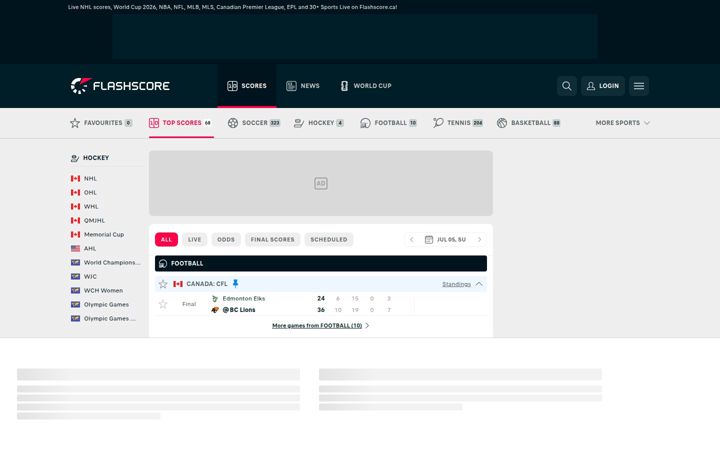The width and height of the screenshot is (720, 450).
Task: Open NHL league in sidebar
Action: tap(90, 179)
